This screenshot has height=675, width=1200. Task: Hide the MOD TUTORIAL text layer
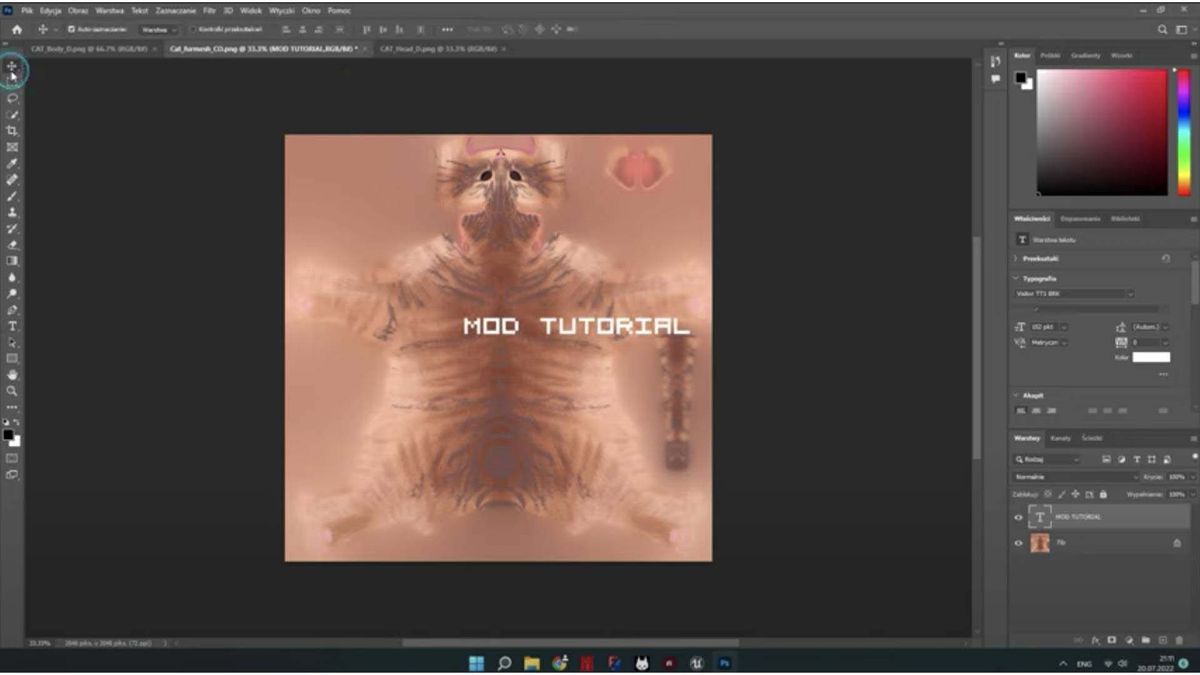click(x=1019, y=517)
